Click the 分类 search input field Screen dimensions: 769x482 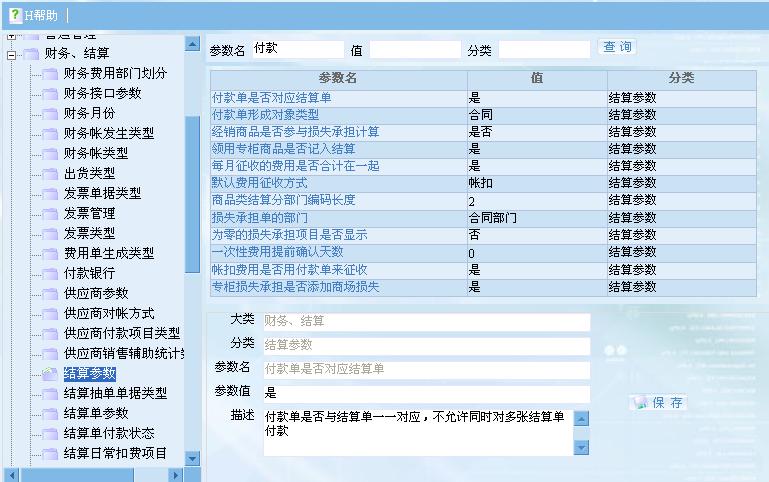tap(544, 50)
